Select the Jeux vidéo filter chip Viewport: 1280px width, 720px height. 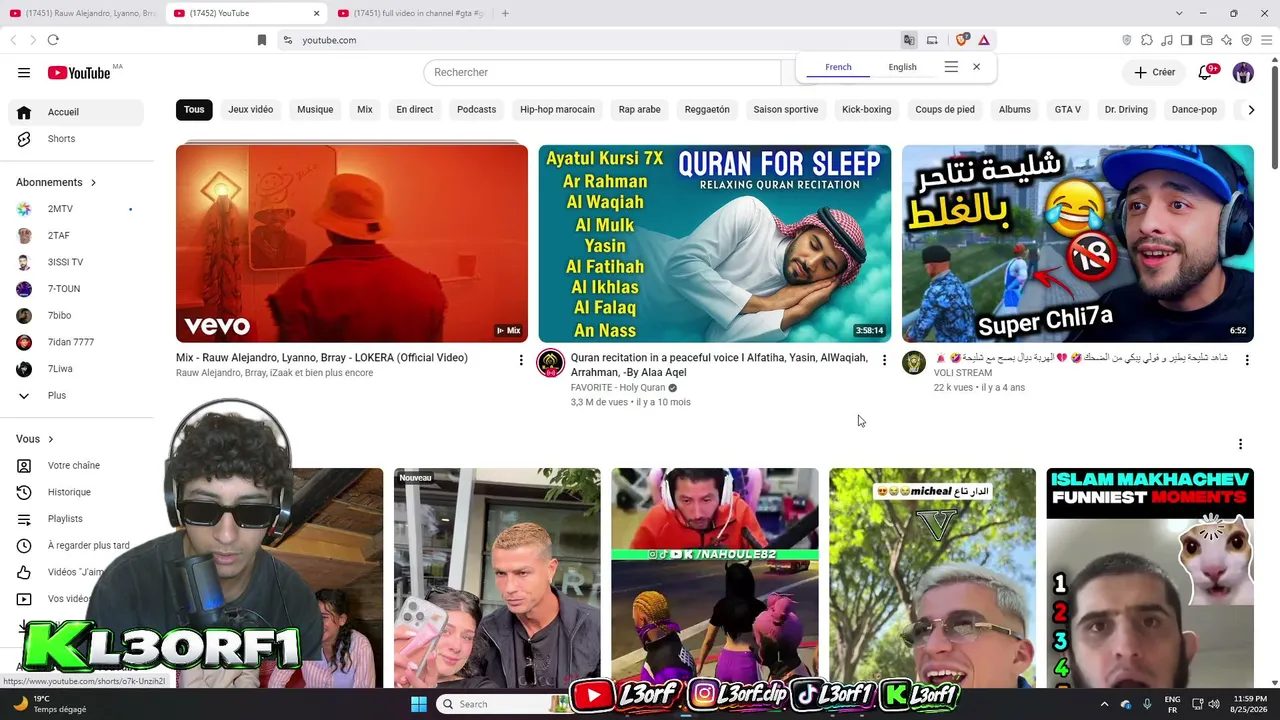click(250, 110)
